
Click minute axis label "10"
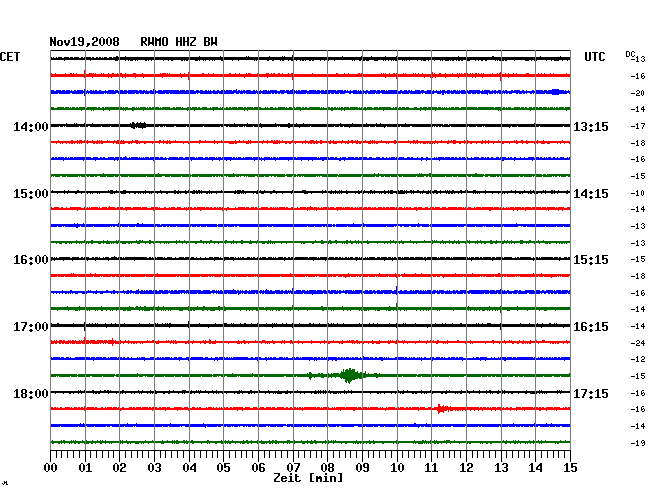397,467
